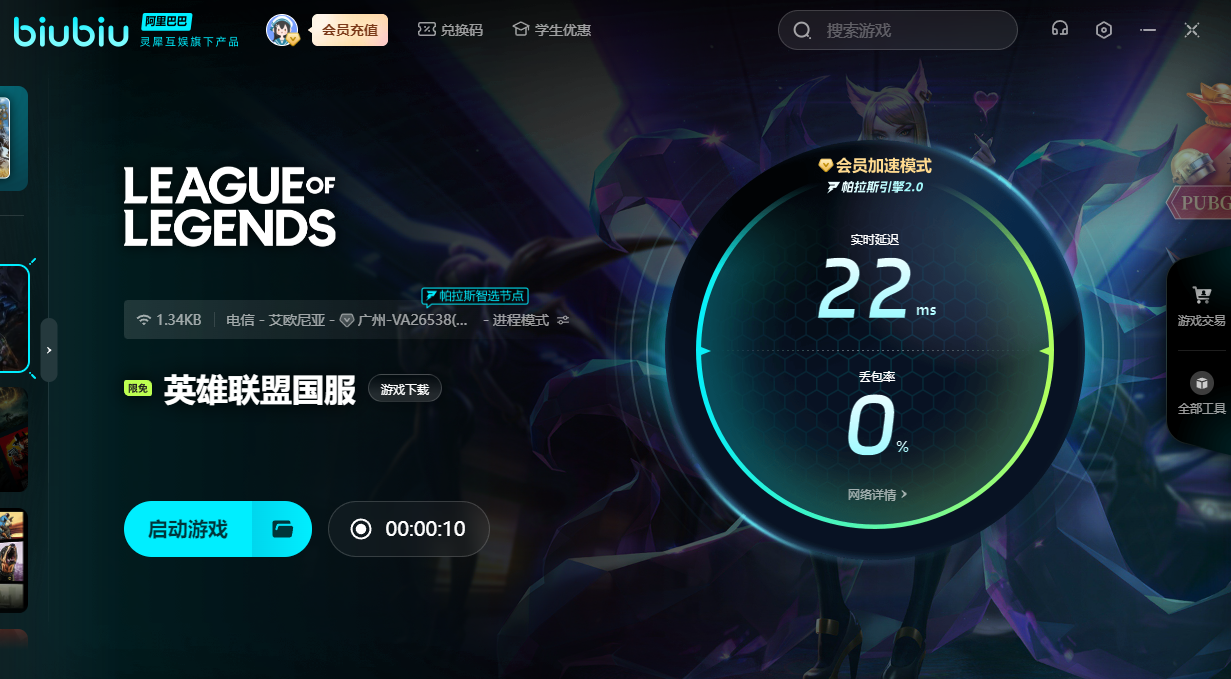Click the 广州-VA26538 node name
Image resolution: width=1231 pixels, height=679 pixels.
click(413, 320)
